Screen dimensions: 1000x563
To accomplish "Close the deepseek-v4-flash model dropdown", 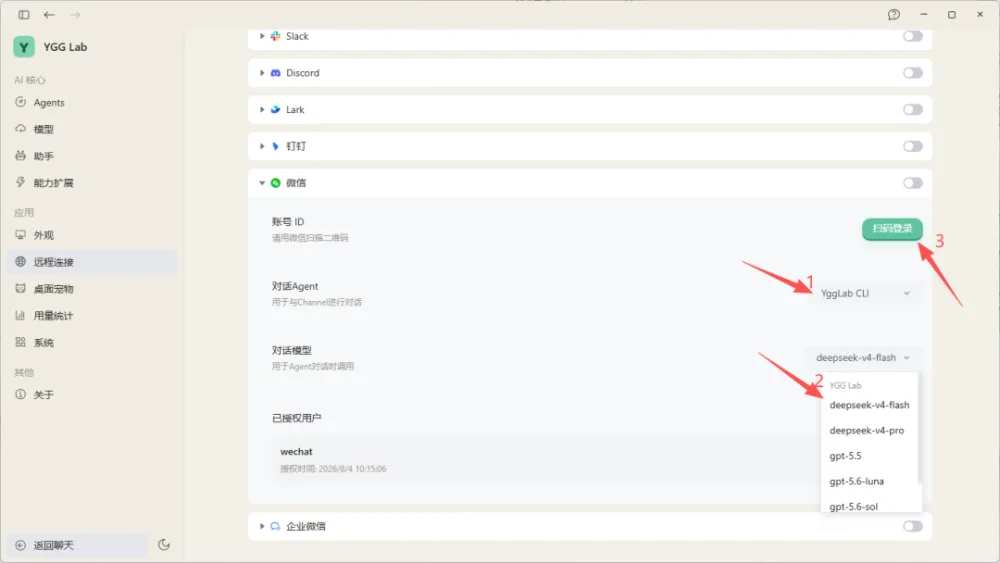I will (x=863, y=358).
